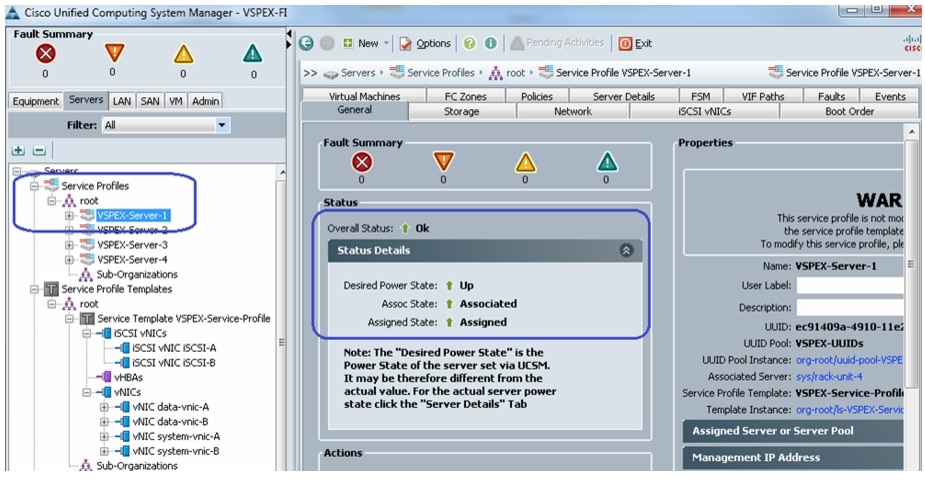This screenshot has width=925, height=483.
Task: Open the Boot Order tab
Action: click(849, 111)
